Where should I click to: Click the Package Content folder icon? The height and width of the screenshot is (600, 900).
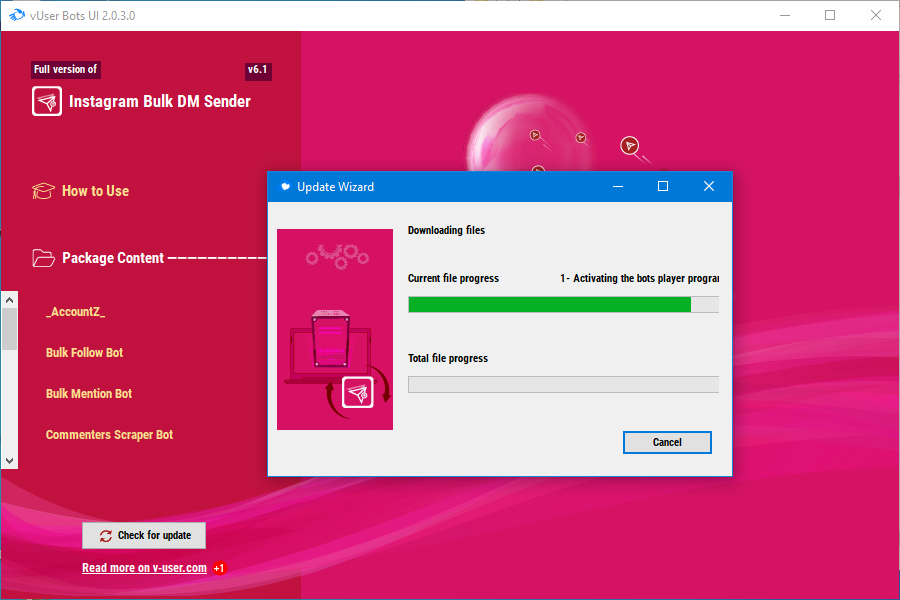pos(43,258)
